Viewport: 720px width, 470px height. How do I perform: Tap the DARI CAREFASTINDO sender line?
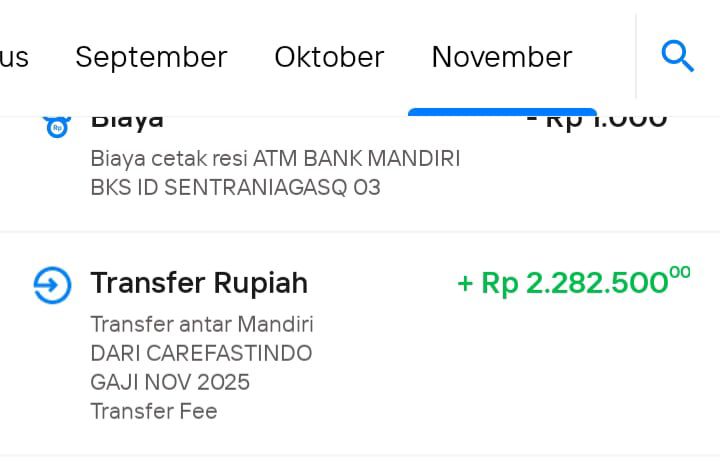tap(201, 353)
